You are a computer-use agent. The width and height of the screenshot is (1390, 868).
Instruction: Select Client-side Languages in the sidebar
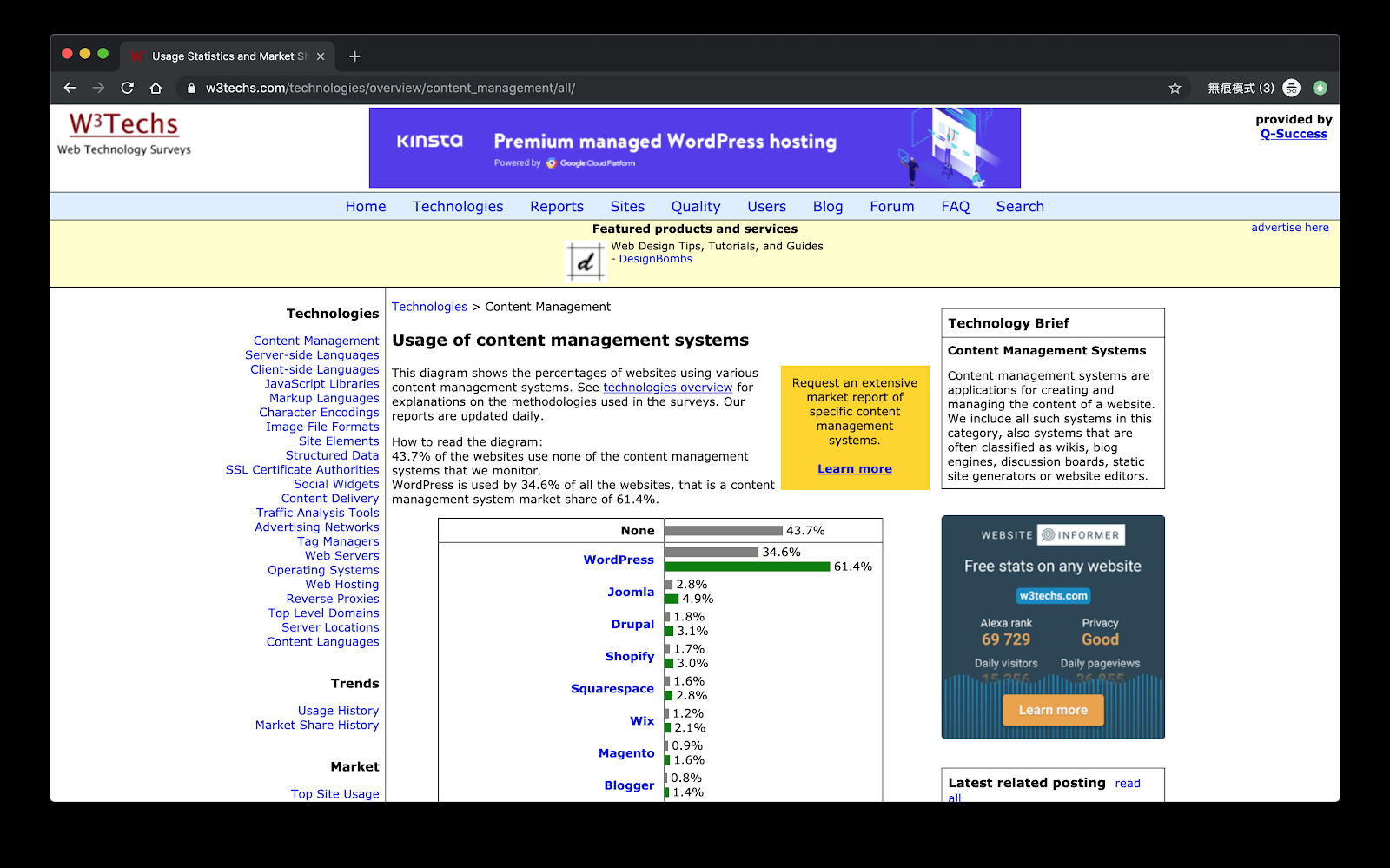pos(314,369)
